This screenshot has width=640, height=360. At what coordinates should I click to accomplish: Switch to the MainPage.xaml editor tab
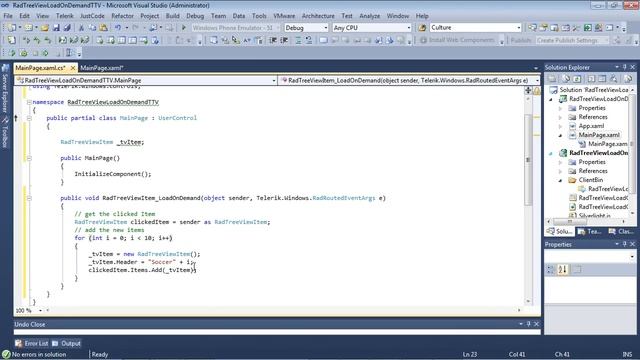point(102,68)
